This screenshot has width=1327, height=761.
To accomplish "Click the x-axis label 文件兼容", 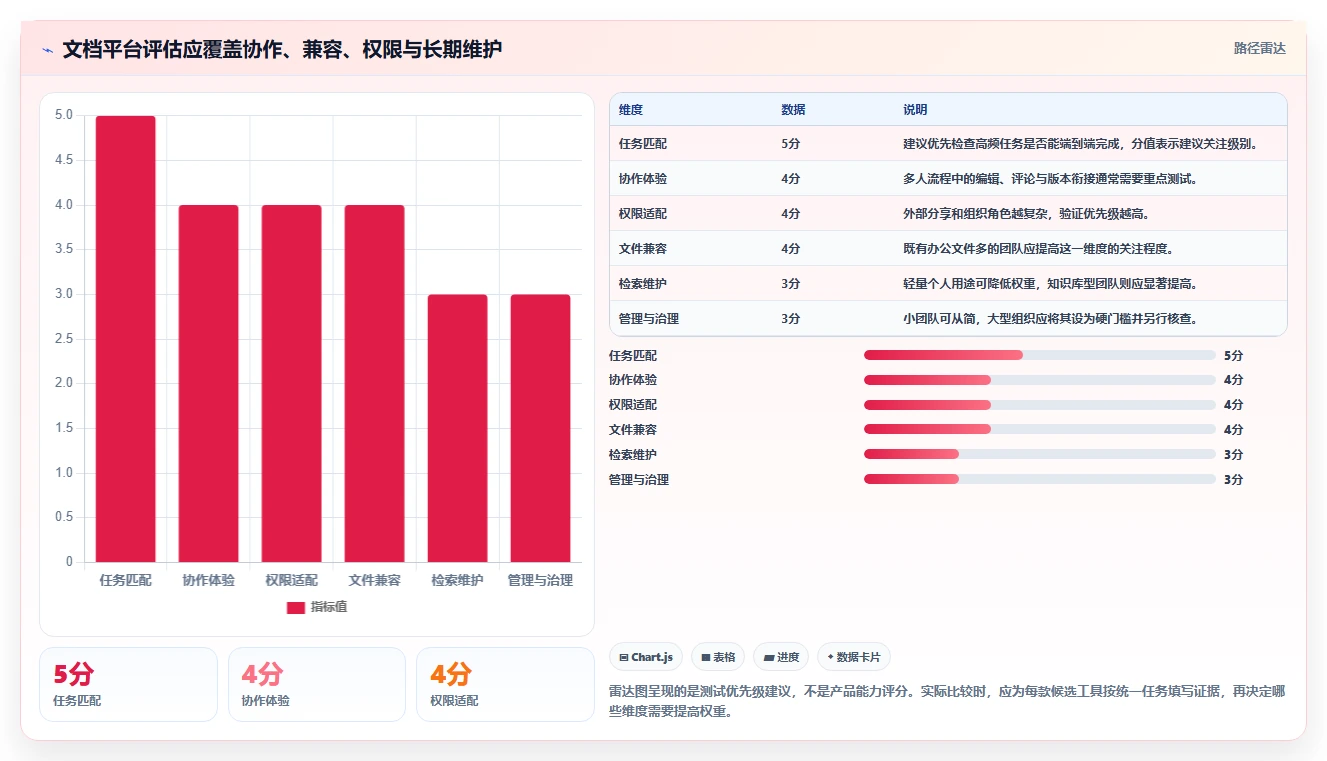I will [374, 580].
